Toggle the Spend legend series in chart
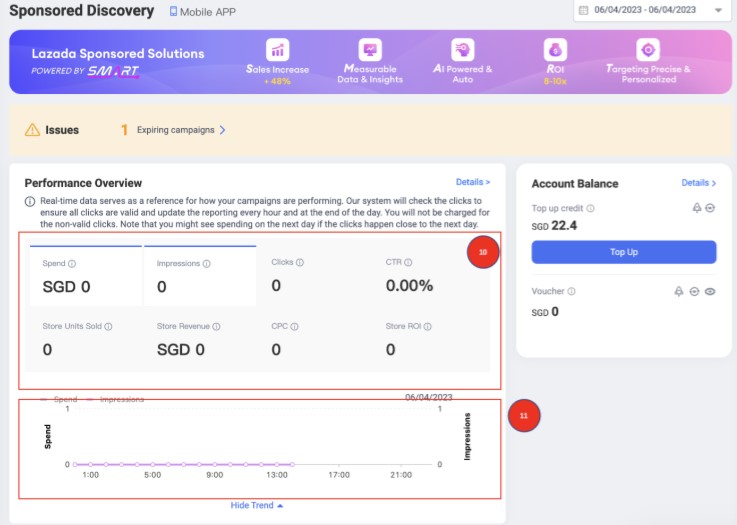 [58, 399]
